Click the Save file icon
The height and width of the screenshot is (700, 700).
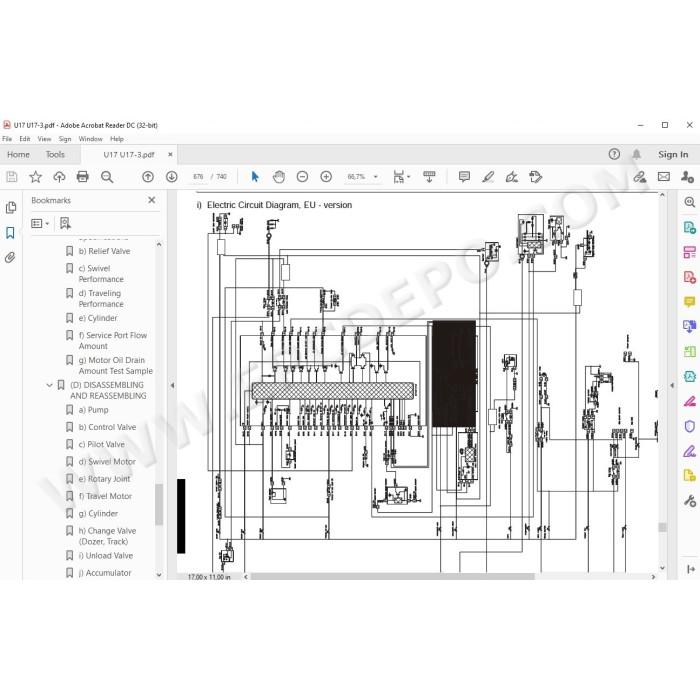click(x=12, y=177)
